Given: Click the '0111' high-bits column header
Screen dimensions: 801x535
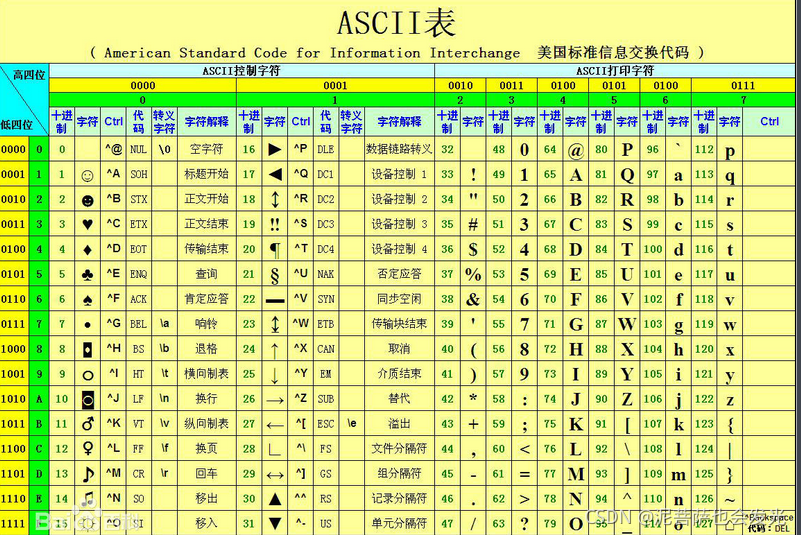Looking at the screenshot, I should 743,86.
